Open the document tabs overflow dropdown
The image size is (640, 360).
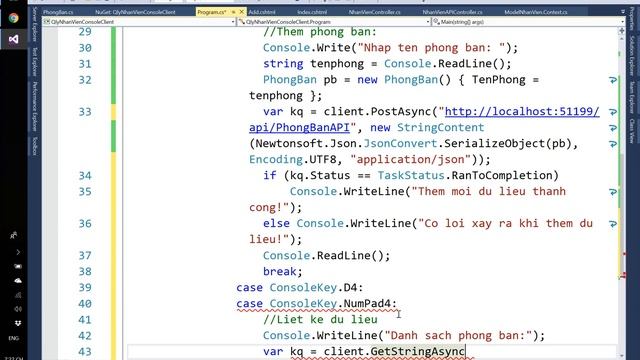pyautogui.click(x=622, y=12)
